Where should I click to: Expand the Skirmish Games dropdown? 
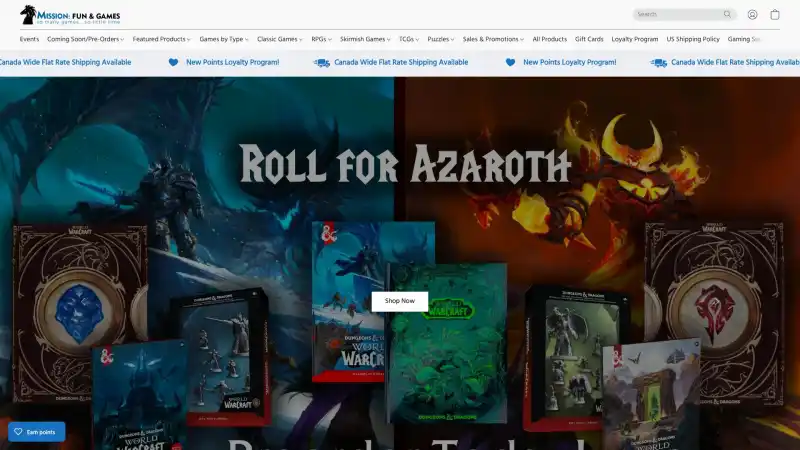point(365,39)
